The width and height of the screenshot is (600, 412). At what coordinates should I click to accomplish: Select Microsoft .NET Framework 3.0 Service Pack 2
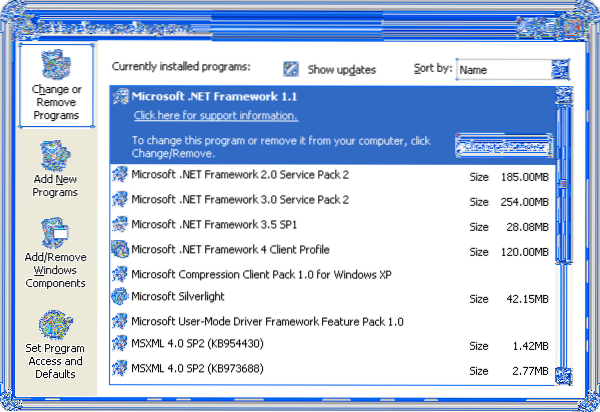(x=240, y=199)
